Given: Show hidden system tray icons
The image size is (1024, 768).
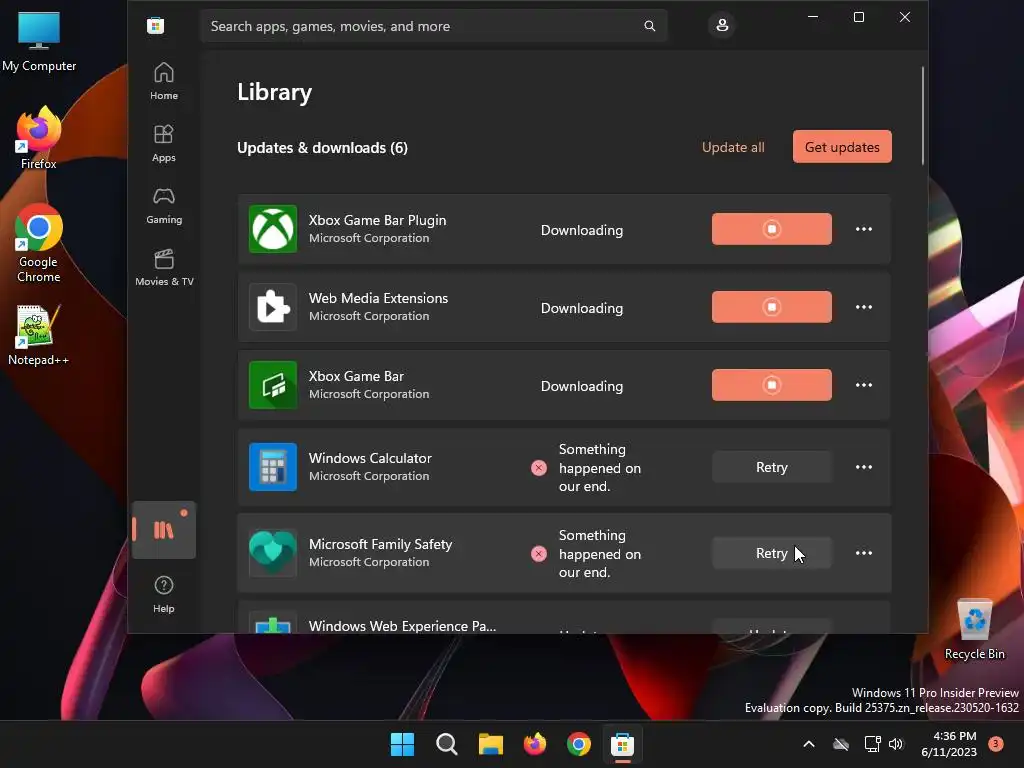Looking at the screenshot, I should 808,744.
